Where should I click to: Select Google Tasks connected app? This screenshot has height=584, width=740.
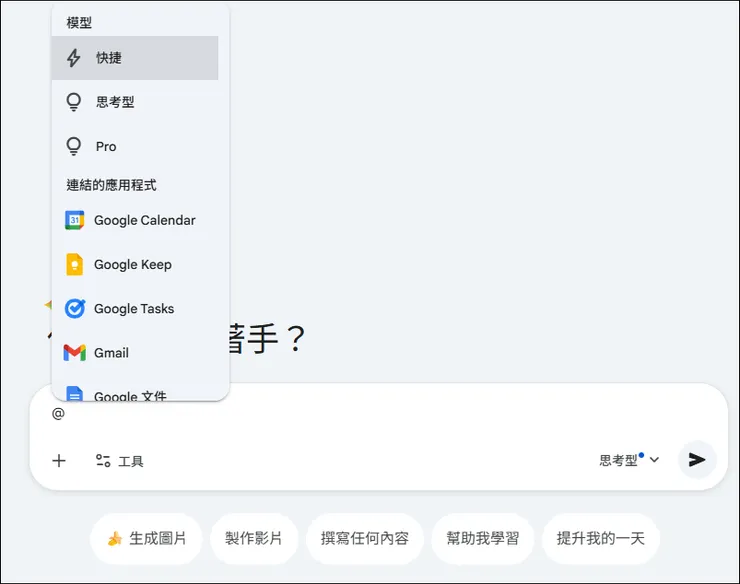point(135,309)
